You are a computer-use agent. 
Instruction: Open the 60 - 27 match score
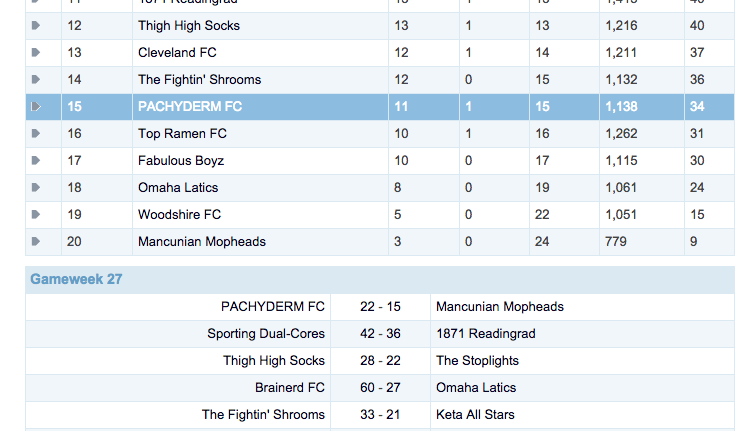coord(380,388)
